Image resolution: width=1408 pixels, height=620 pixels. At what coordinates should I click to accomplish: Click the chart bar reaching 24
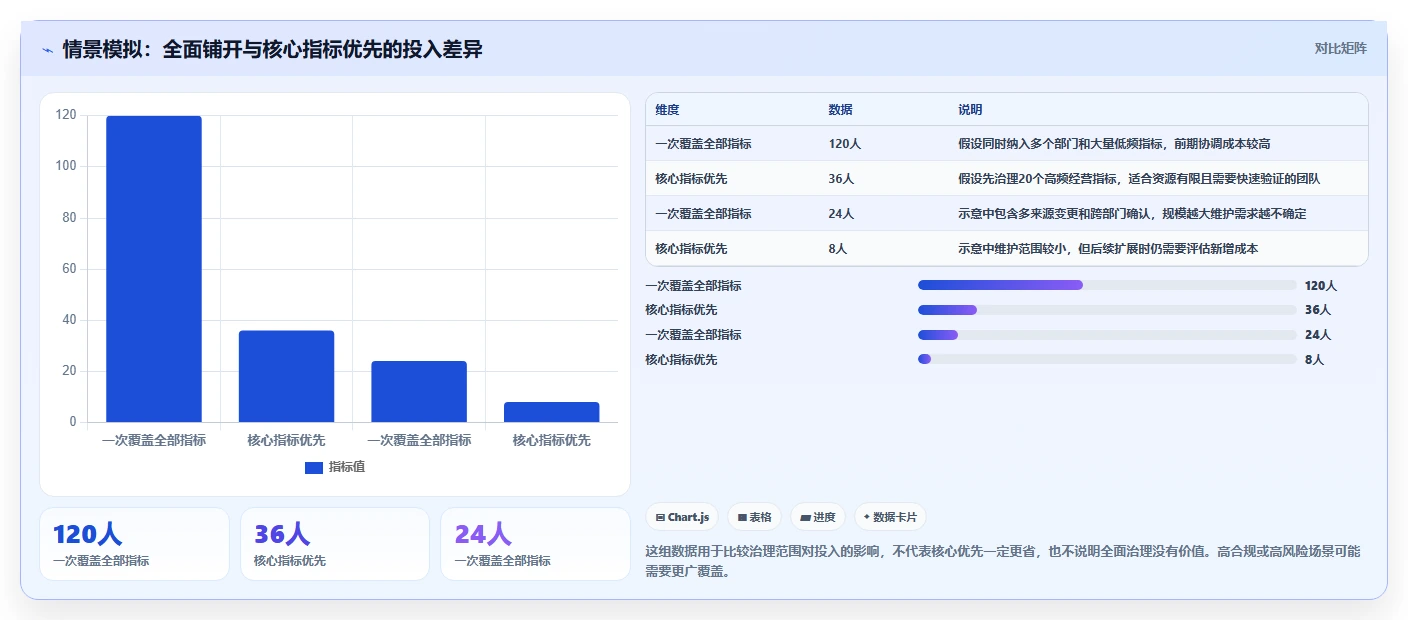tap(419, 391)
